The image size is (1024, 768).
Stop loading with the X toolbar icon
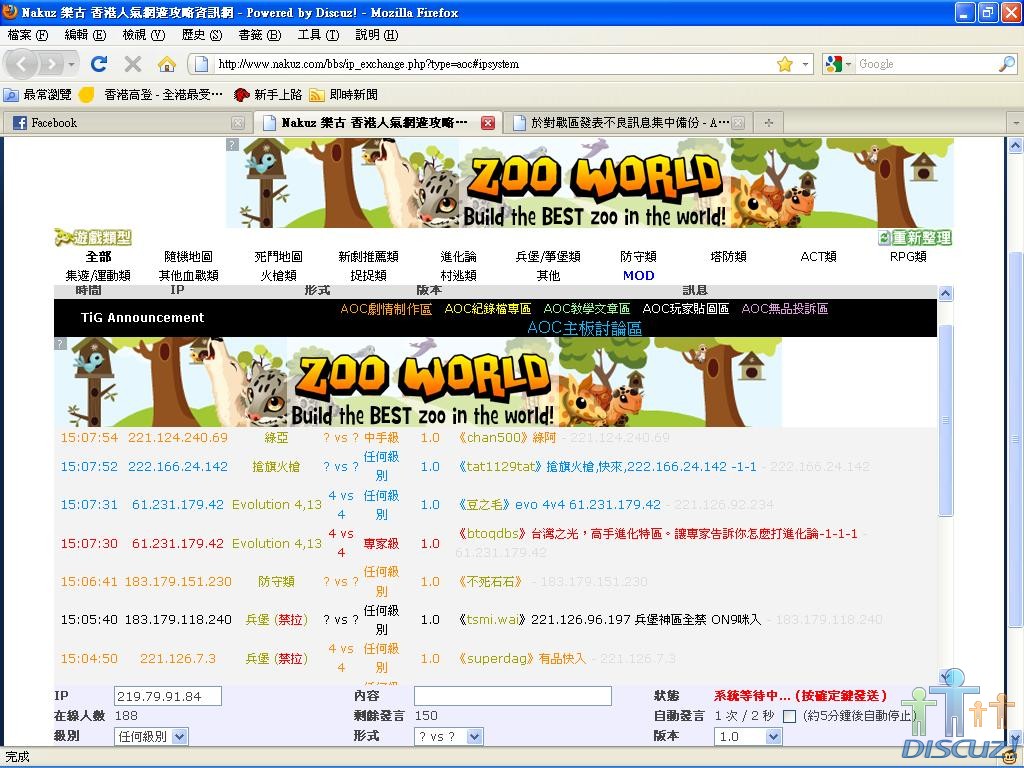[133, 63]
